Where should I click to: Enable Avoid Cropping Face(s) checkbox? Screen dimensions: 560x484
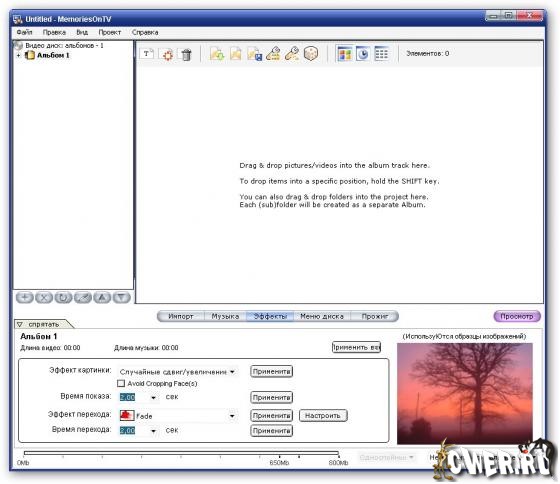tap(121, 383)
